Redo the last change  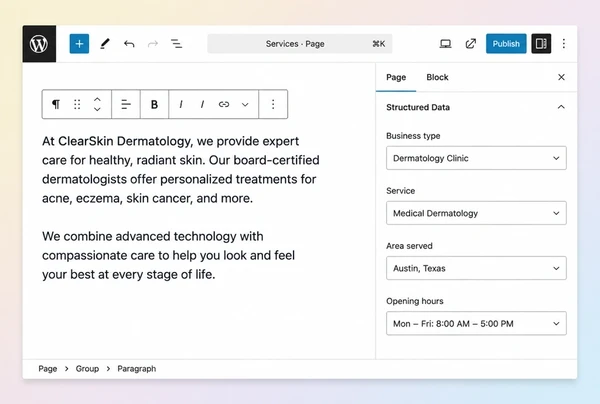point(153,44)
